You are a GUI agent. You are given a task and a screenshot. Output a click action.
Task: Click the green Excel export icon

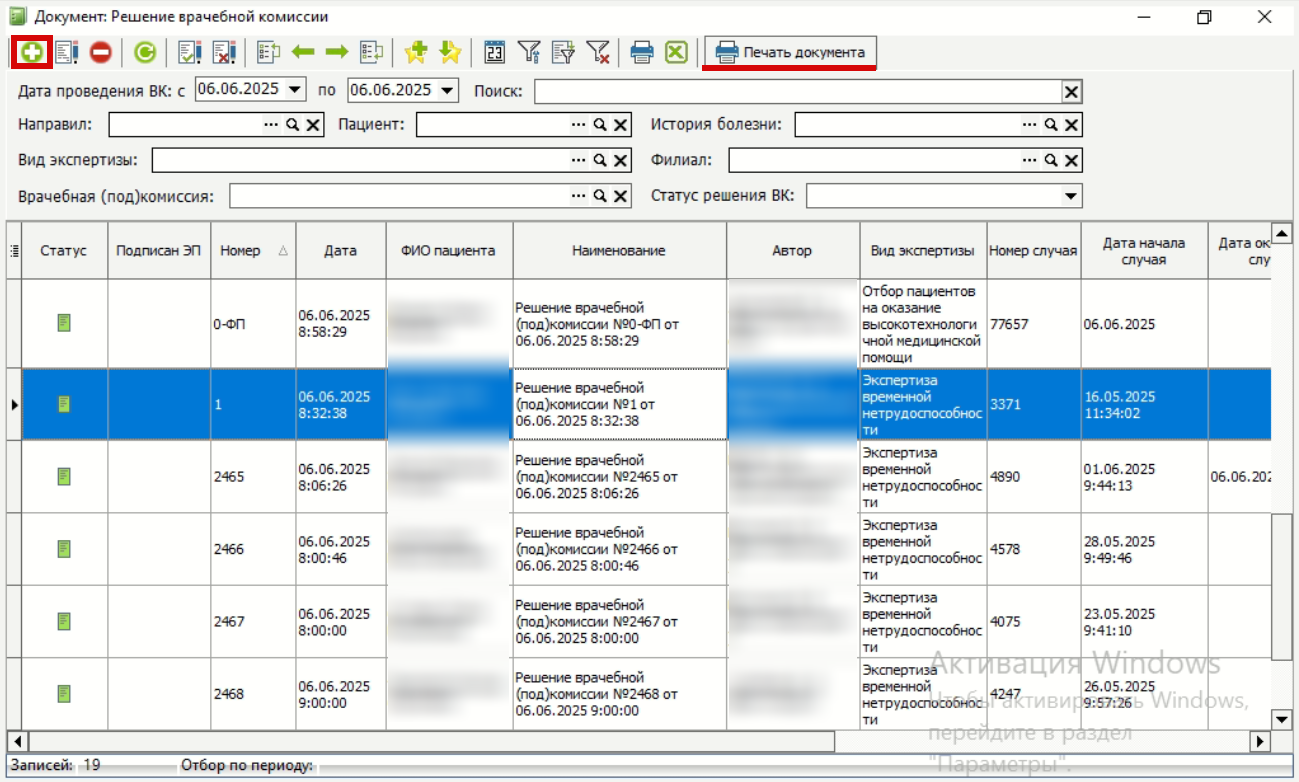pyautogui.click(x=677, y=52)
